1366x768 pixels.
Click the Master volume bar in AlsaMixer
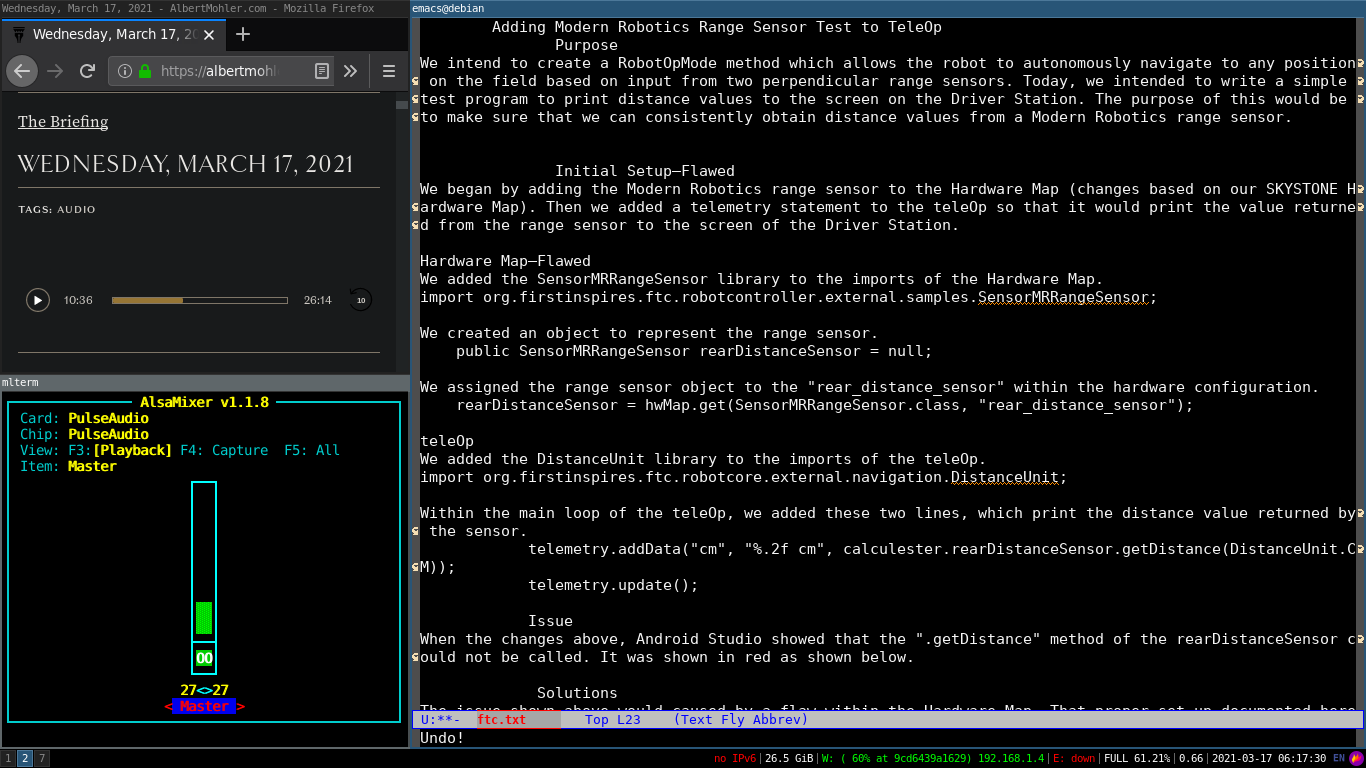pyautogui.click(x=204, y=561)
